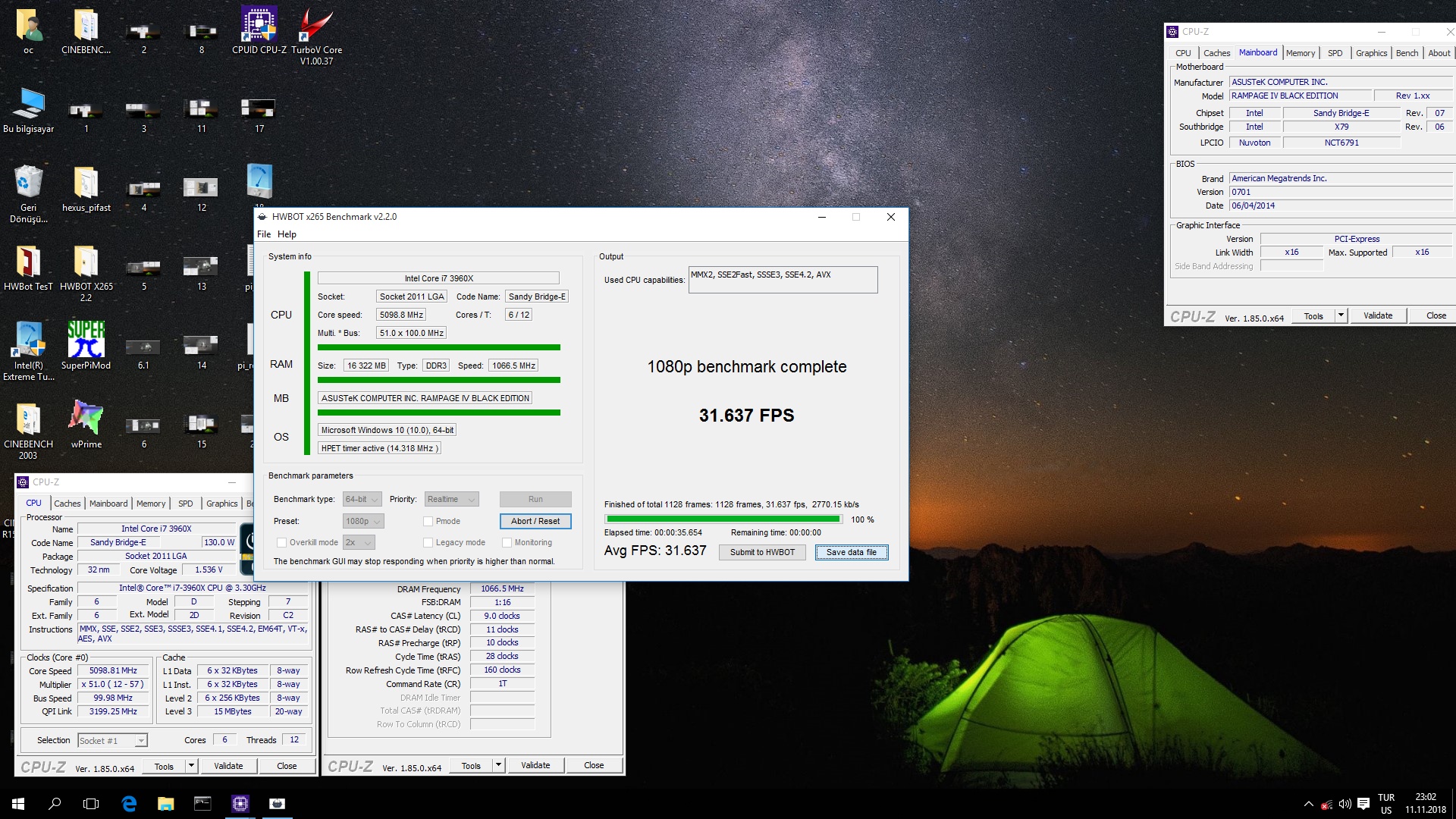The image size is (1456, 819).
Task: Select Graphics tab in left CPU-Z
Action: pyautogui.click(x=222, y=504)
